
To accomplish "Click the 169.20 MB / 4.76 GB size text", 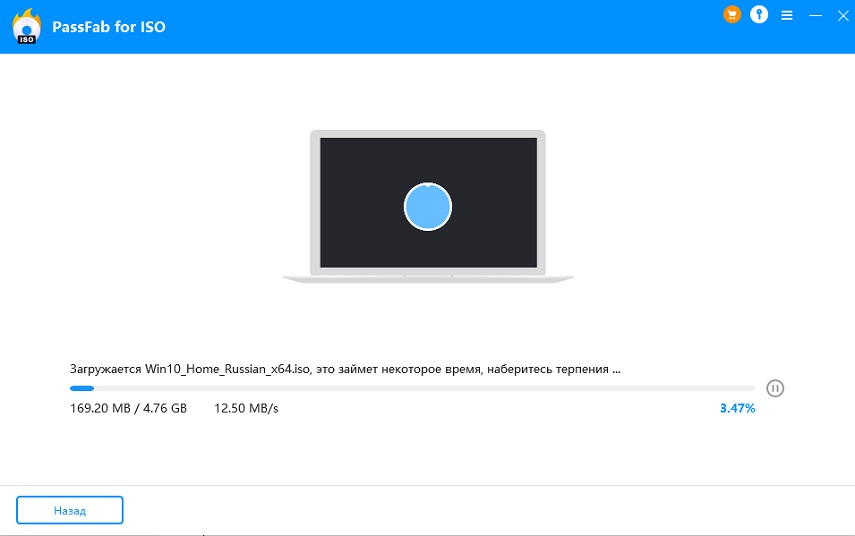I will click(128, 408).
